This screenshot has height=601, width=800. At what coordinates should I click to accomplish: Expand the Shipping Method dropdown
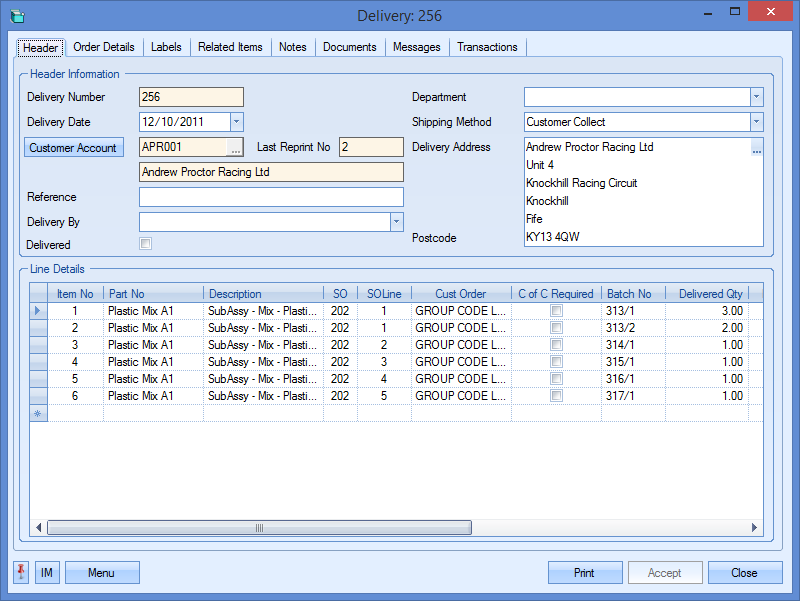pyautogui.click(x=756, y=122)
